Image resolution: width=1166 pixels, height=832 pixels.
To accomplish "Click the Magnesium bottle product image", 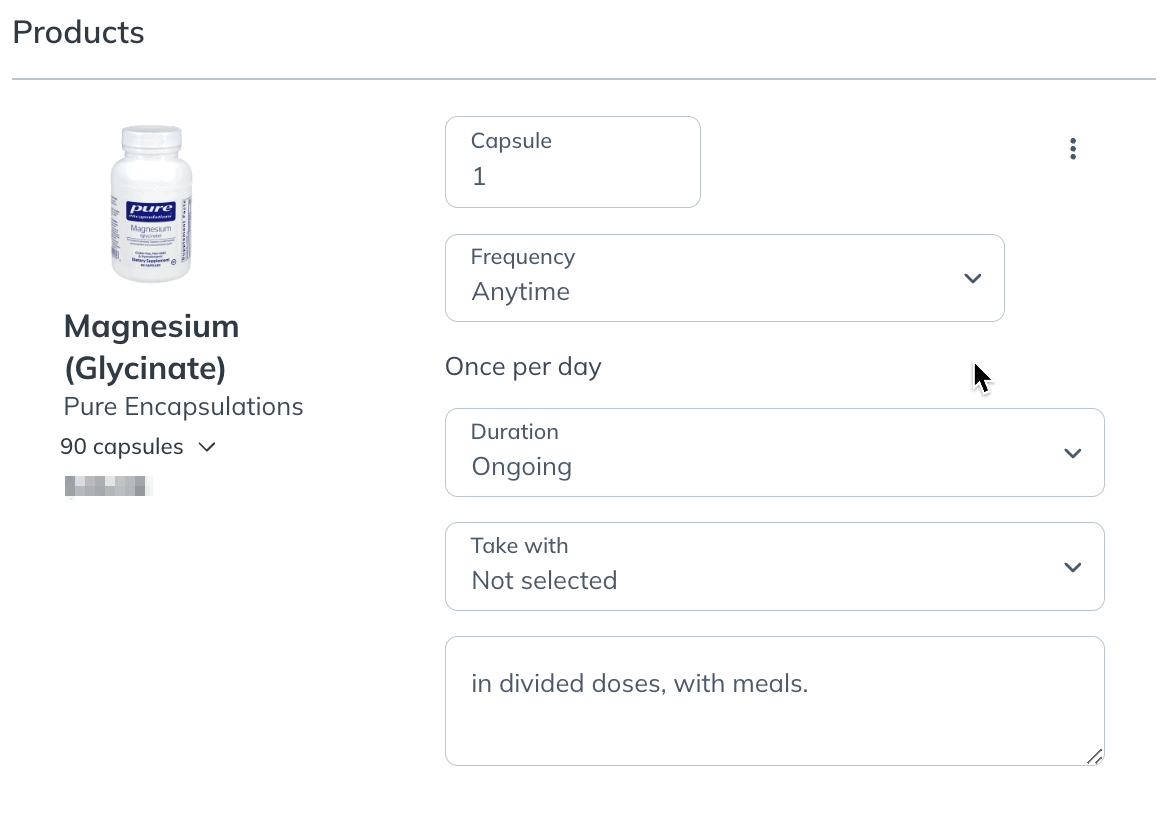I will (152, 204).
